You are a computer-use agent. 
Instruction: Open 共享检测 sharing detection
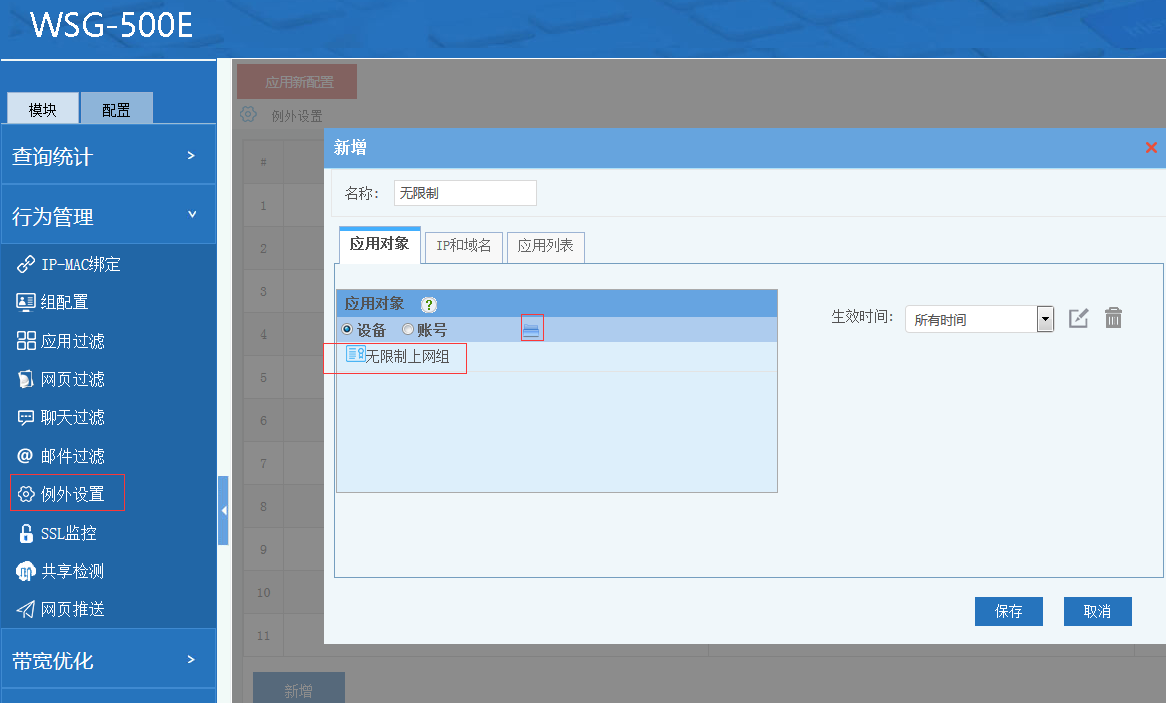click(x=72, y=571)
